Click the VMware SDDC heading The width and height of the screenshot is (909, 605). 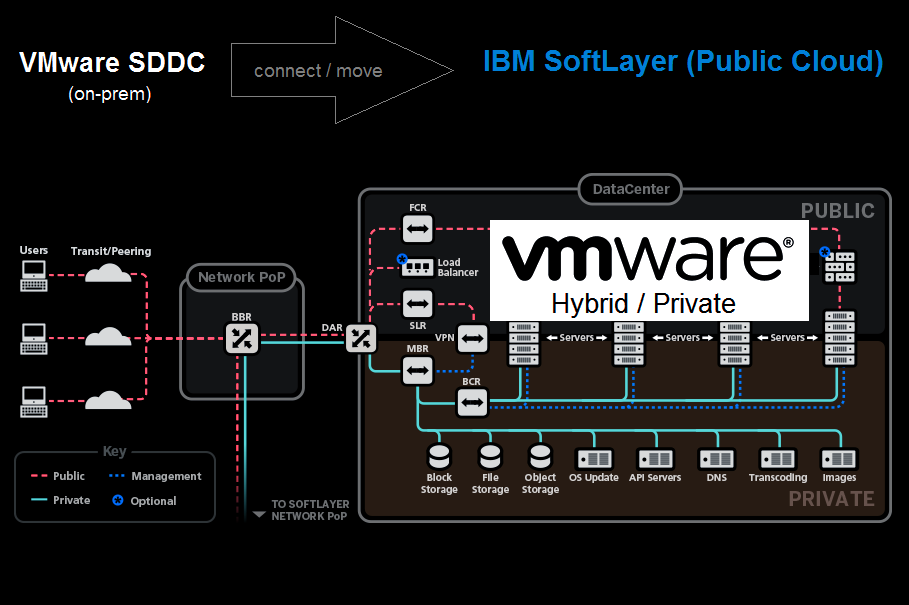112,63
